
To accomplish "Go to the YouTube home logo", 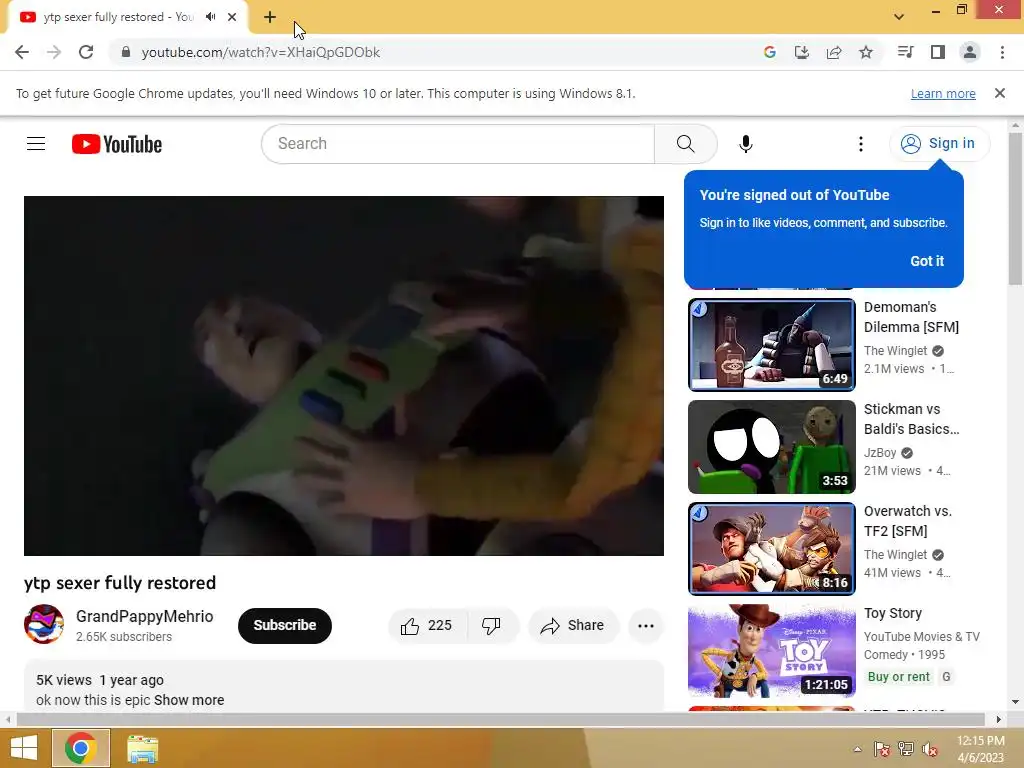I will (x=117, y=144).
